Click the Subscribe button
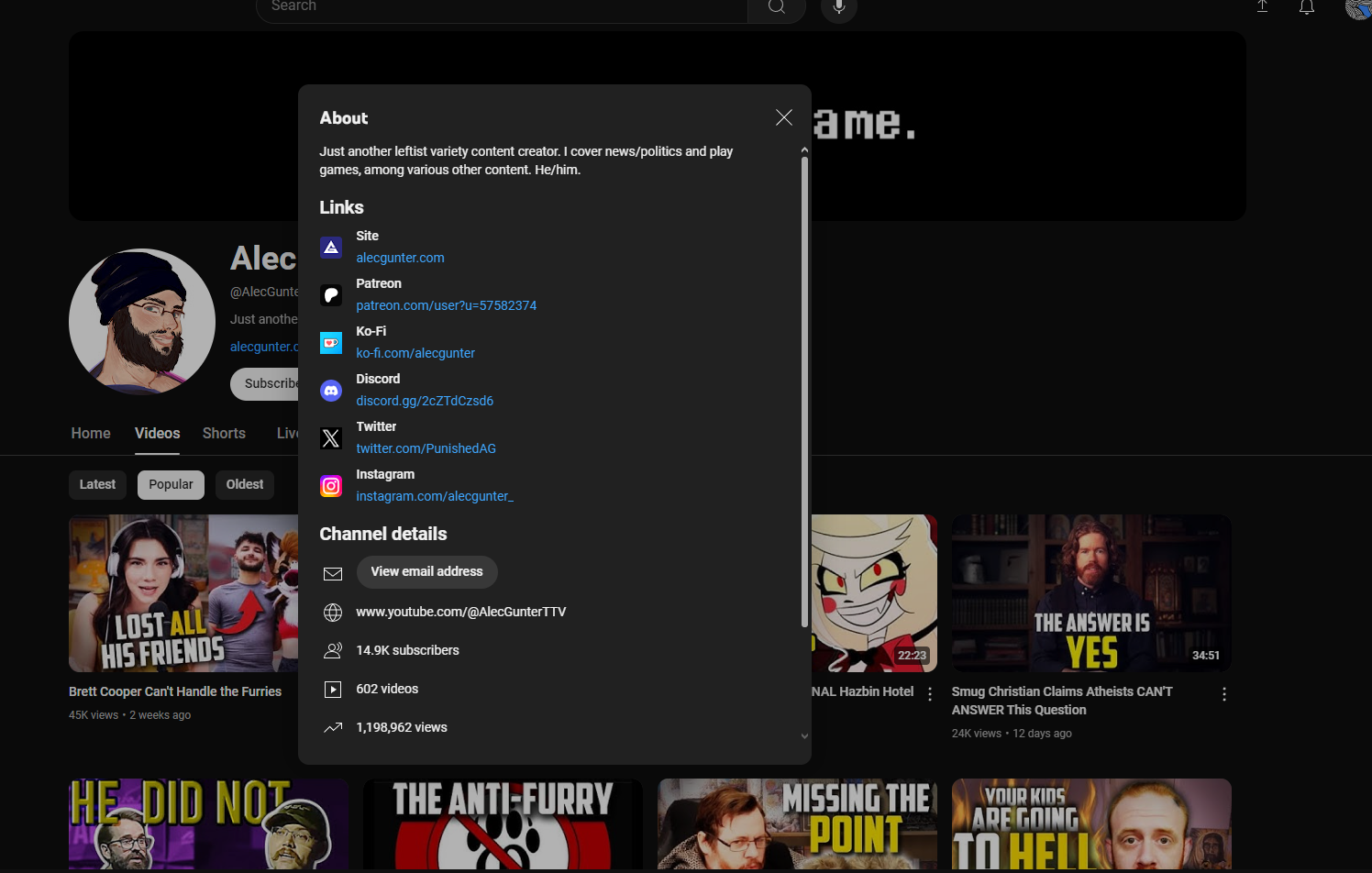Viewport: 1372px width, 873px height. point(265,383)
